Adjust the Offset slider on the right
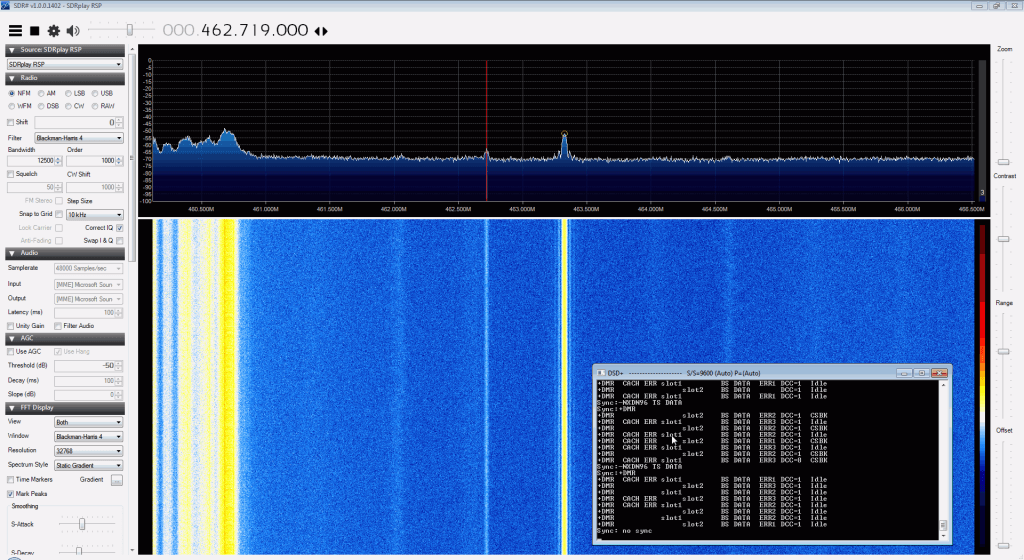The width and height of the screenshot is (1024, 560). [x=1004, y=546]
